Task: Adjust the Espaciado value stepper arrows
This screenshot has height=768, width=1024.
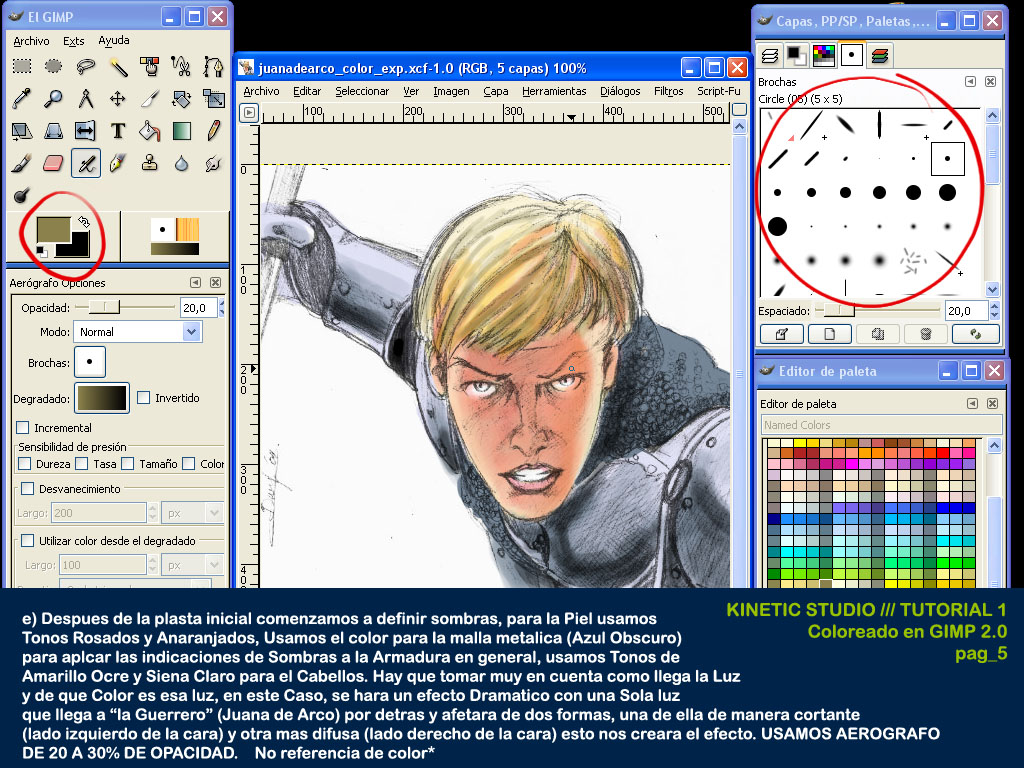Action: point(995,311)
